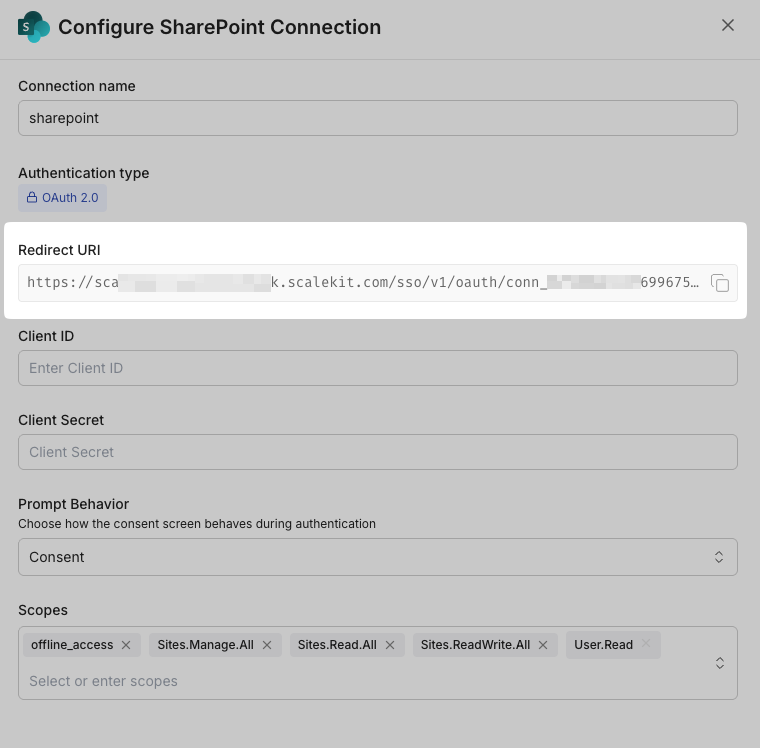Click the Consent value in Prompt Behavior
Viewport: 760px width, 748px height.
57,557
